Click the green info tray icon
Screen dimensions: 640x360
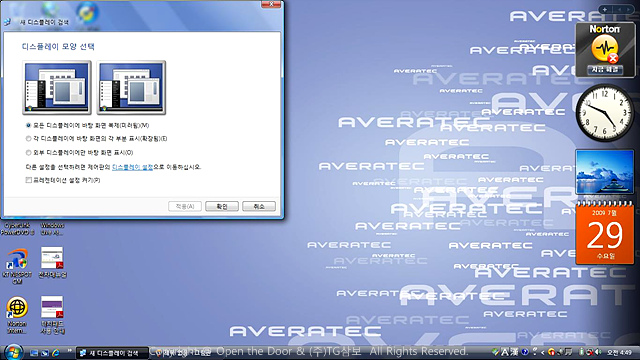coord(582,352)
